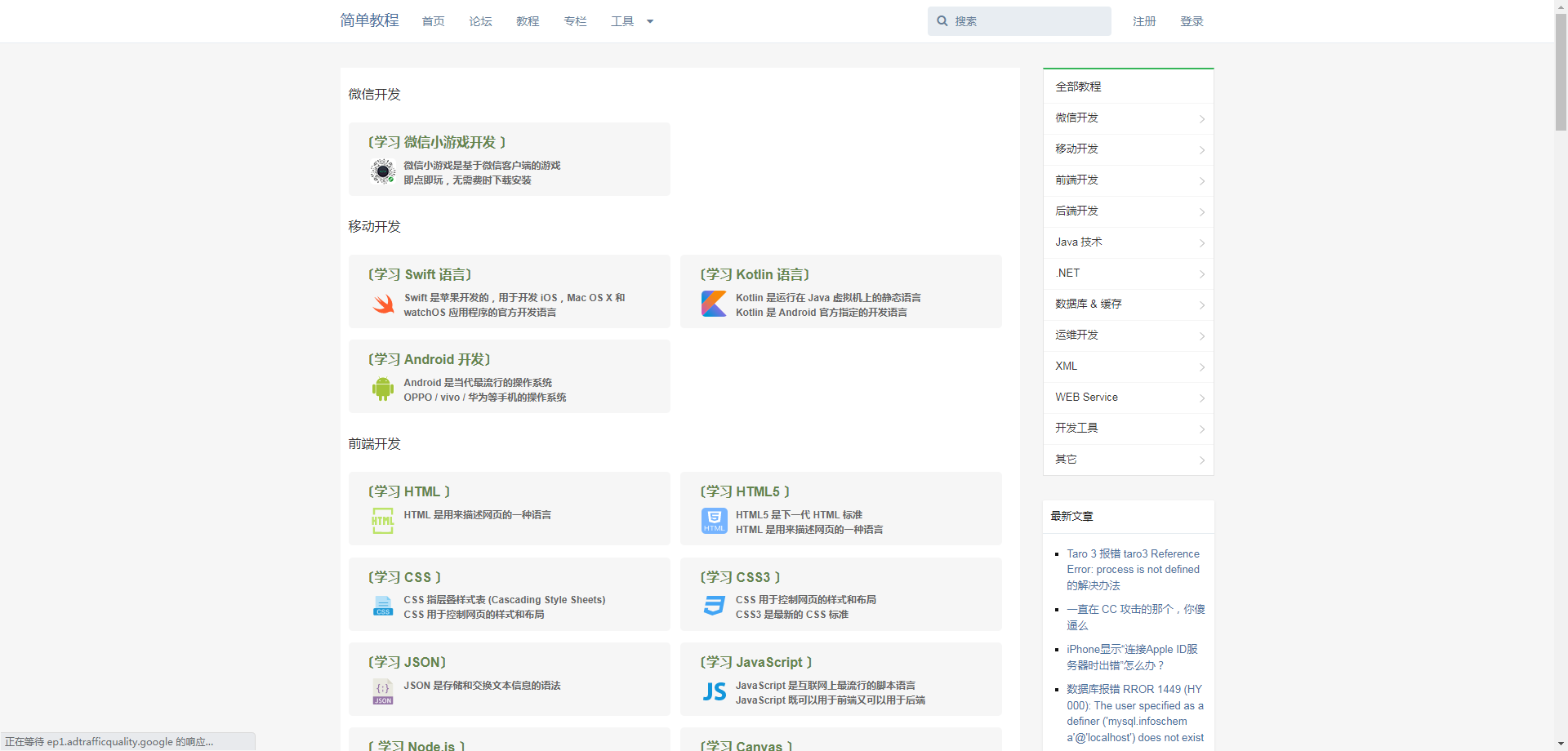Click the HTML5 shield icon
This screenshot has width=1568, height=751.
(x=715, y=520)
